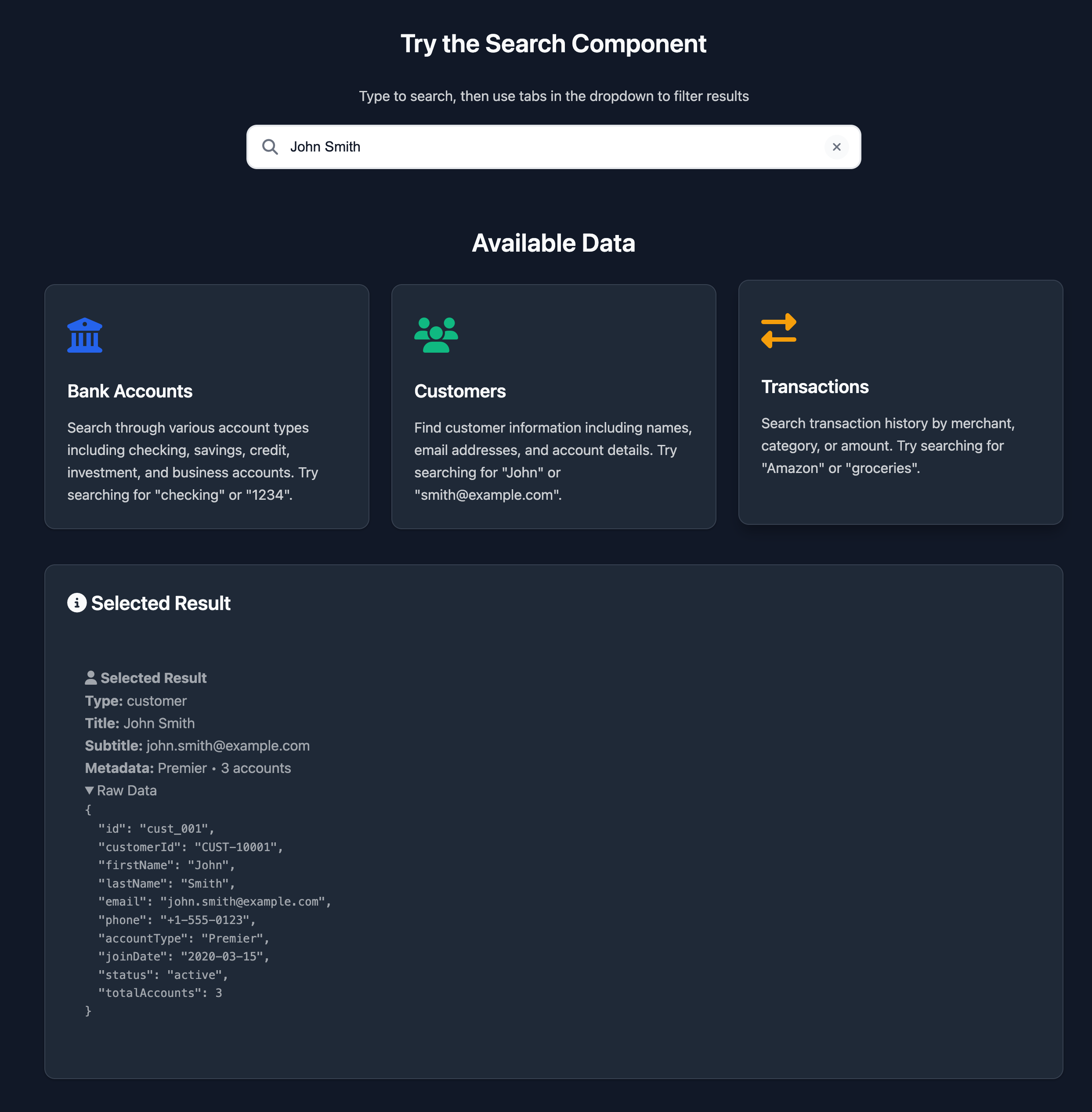Click the Transactions card description text
The height and width of the screenshot is (1112, 1092).
click(x=887, y=446)
